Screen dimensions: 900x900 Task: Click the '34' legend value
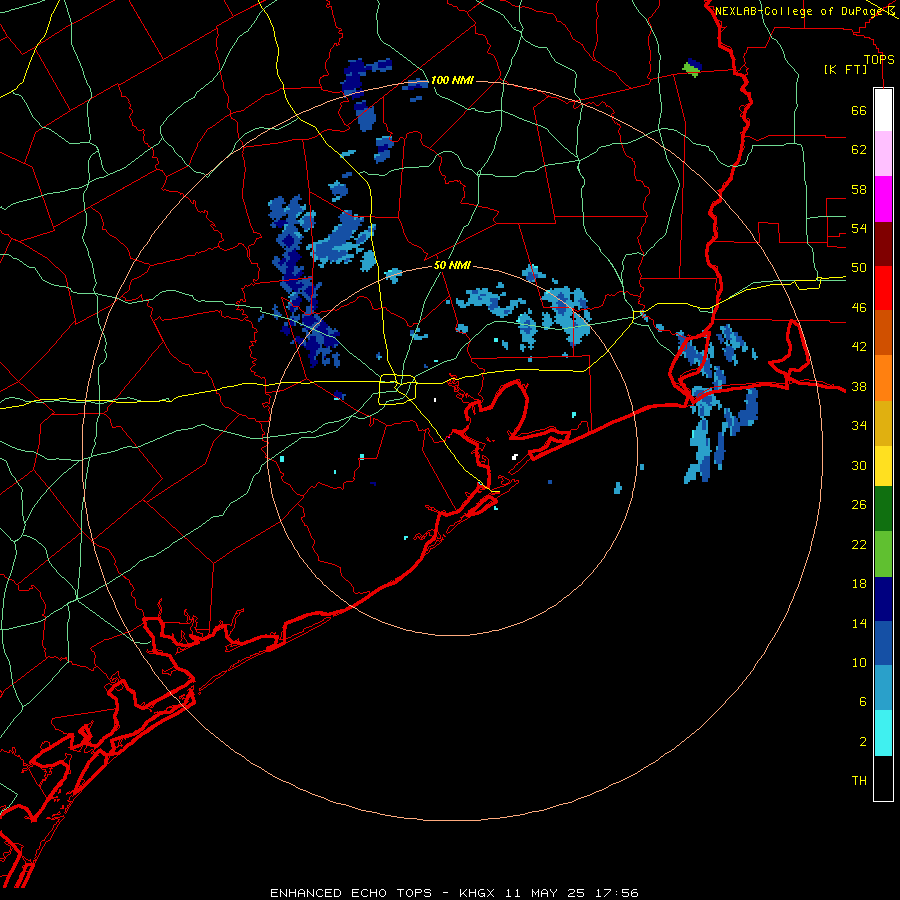pyautogui.click(x=859, y=426)
